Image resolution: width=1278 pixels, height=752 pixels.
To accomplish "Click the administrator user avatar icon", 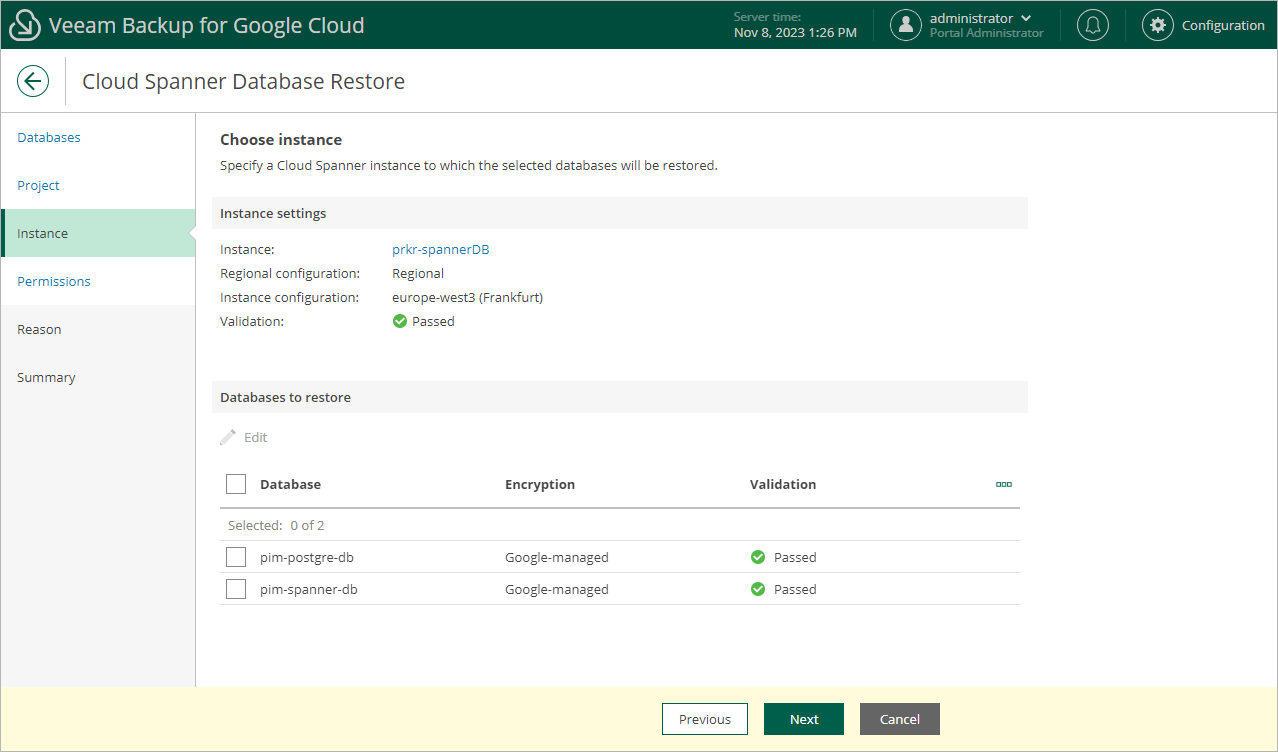I will (x=906, y=26).
